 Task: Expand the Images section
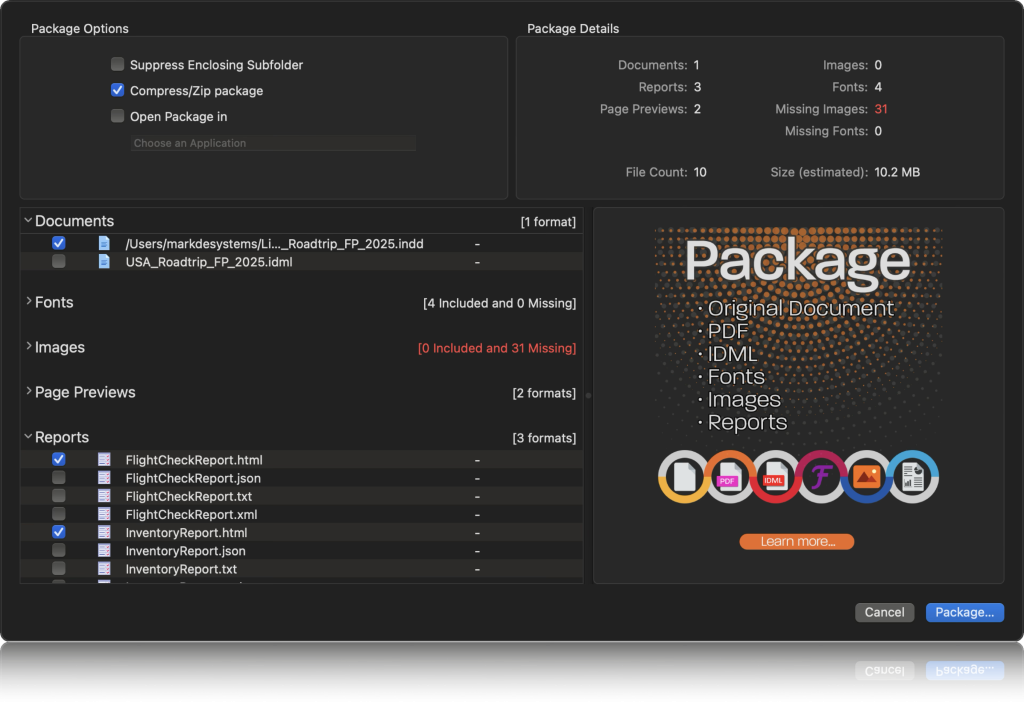[28, 346]
